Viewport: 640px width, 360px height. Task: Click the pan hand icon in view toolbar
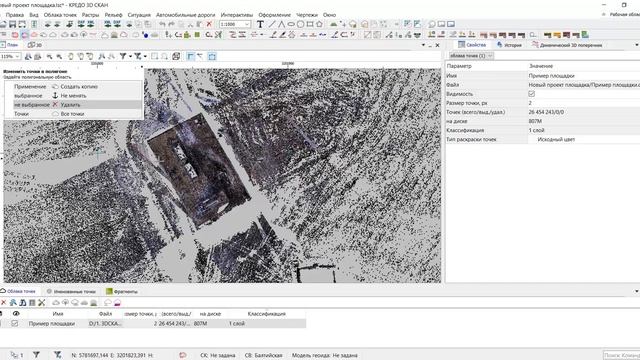click(x=71, y=56)
